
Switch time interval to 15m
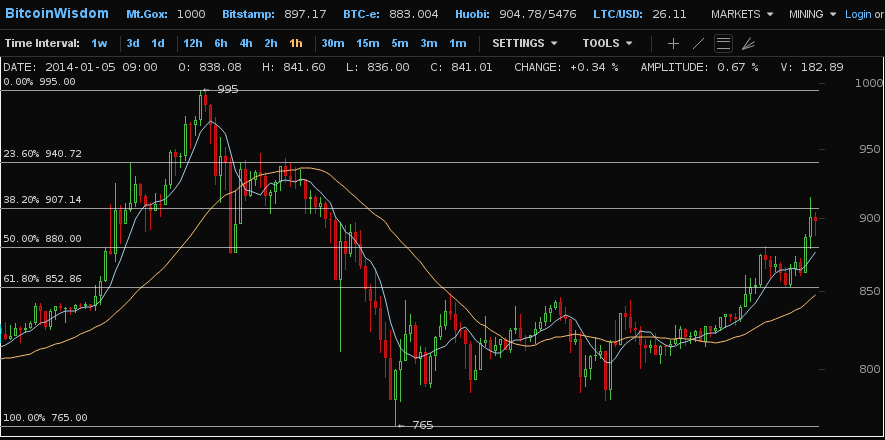point(368,43)
